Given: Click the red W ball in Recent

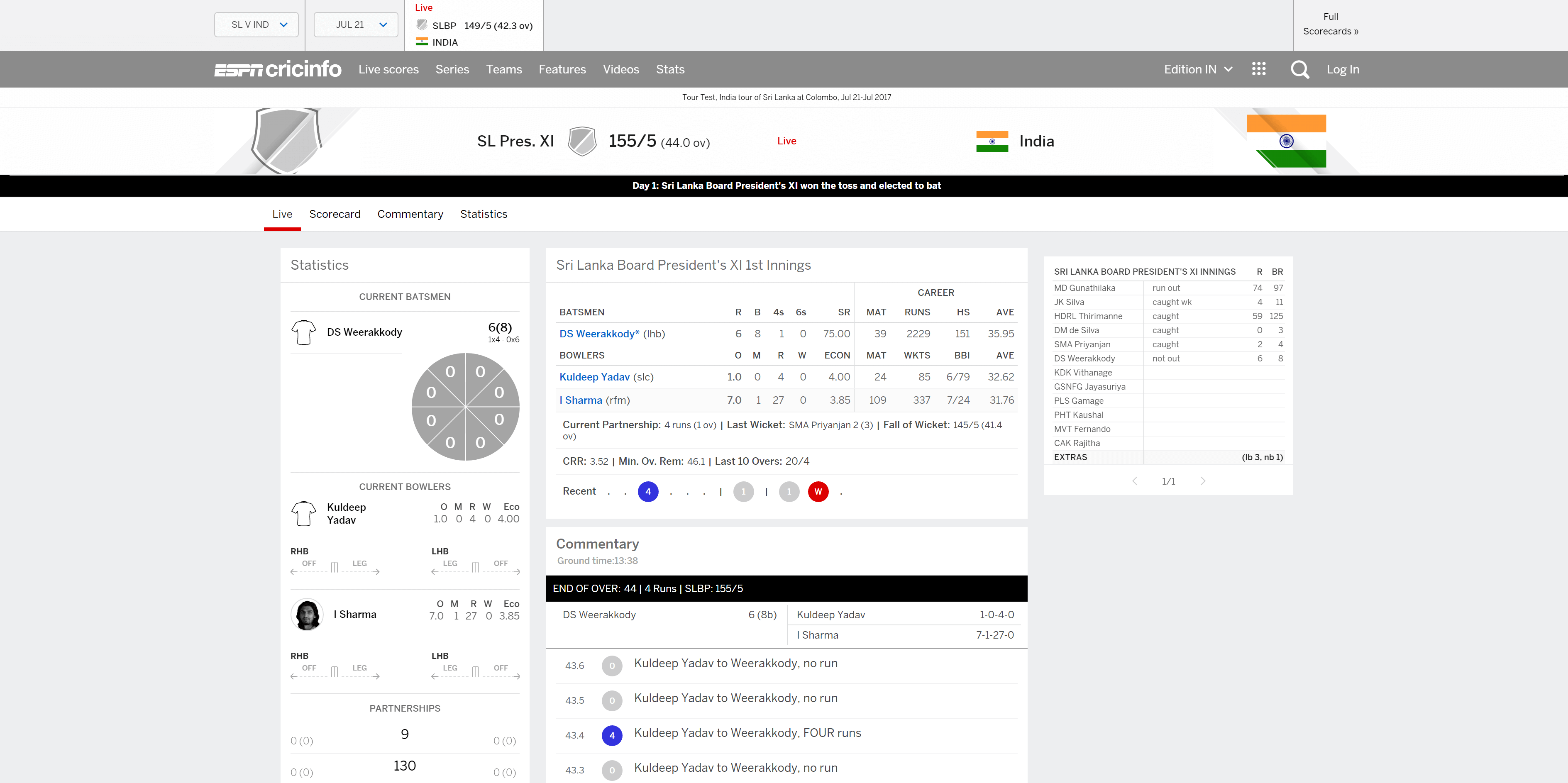Looking at the screenshot, I should (818, 492).
